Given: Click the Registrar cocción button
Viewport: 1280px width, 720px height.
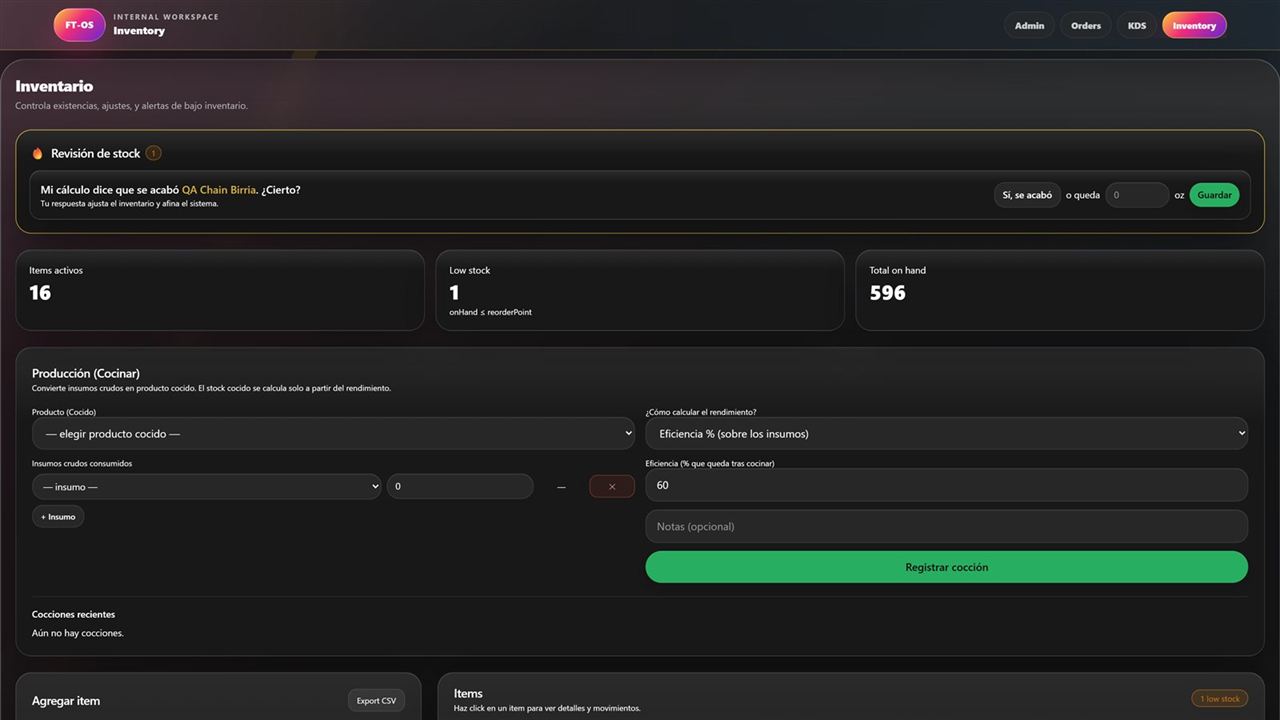Looking at the screenshot, I should point(946,567).
